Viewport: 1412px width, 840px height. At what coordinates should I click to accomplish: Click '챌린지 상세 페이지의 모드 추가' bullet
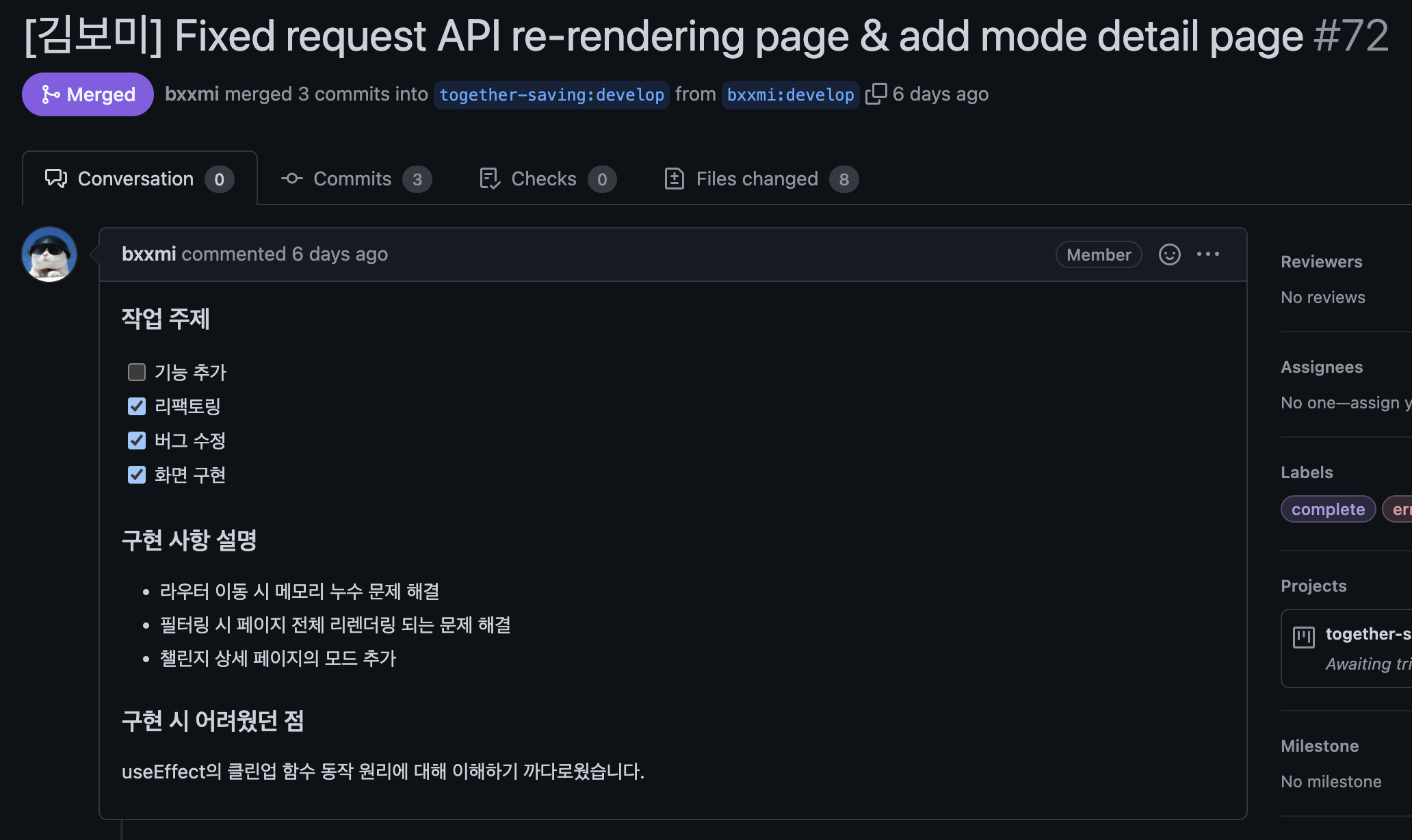(x=278, y=658)
